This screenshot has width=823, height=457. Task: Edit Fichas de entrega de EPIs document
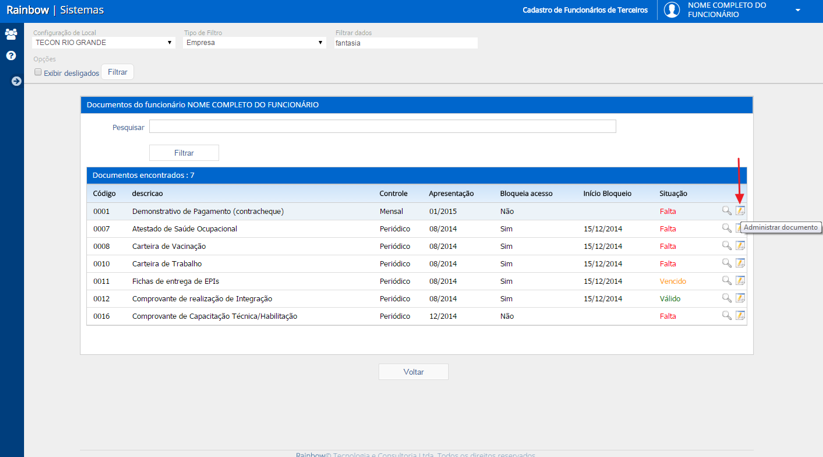coord(740,281)
